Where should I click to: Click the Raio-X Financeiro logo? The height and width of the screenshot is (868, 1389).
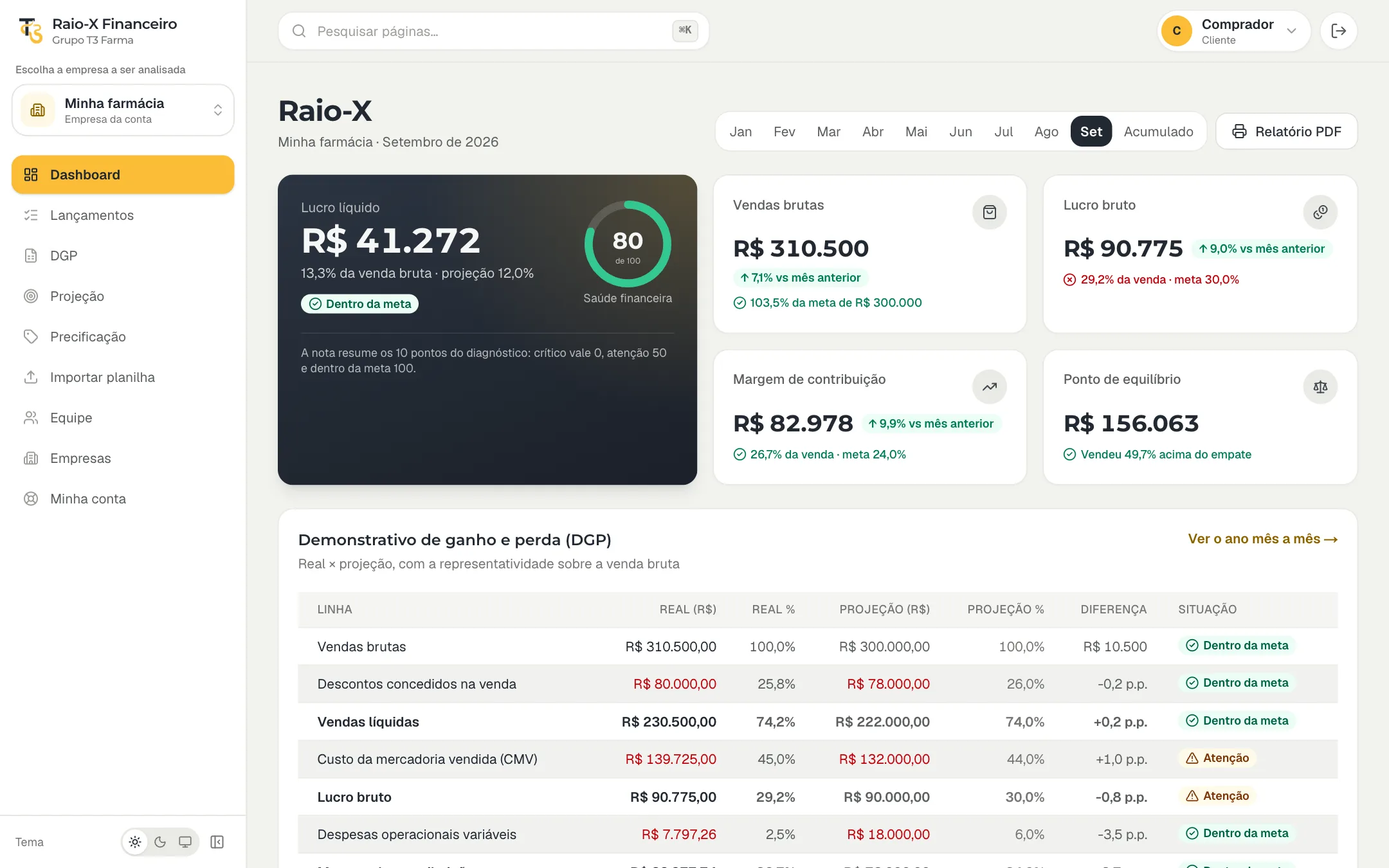[31, 30]
